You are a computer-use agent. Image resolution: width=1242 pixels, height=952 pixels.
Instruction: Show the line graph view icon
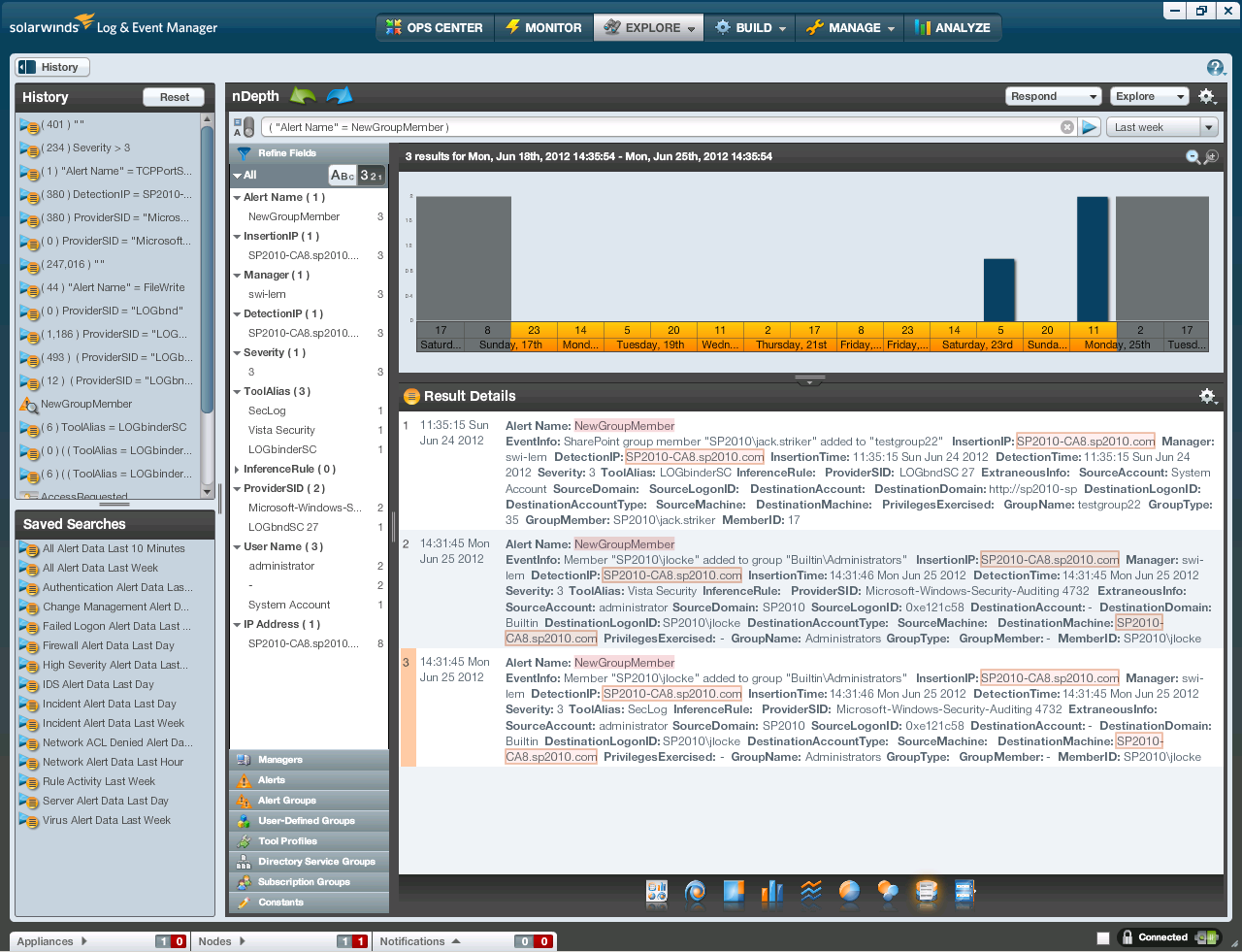pos(811,892)
